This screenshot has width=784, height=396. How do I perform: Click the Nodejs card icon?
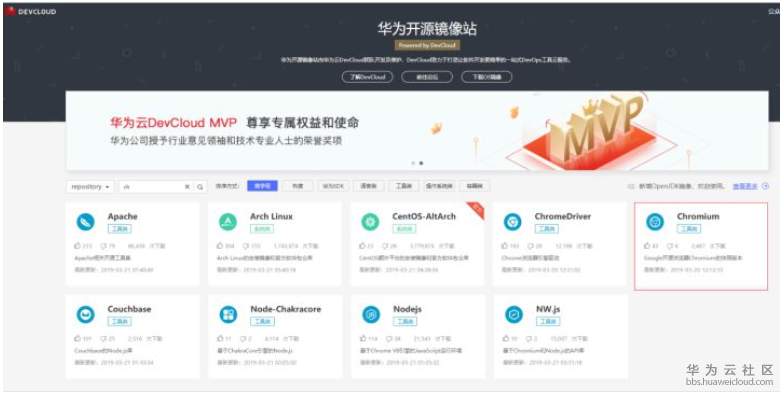371,314
